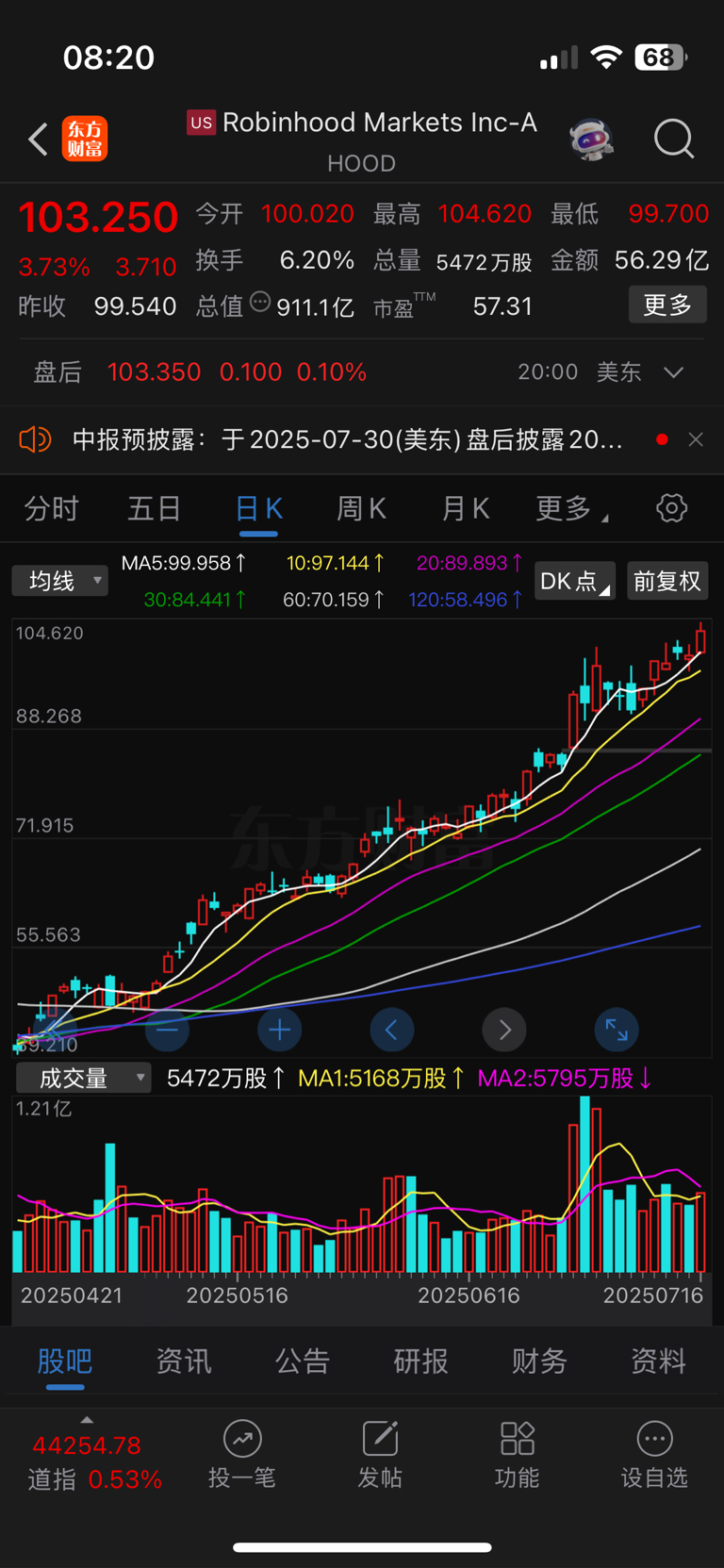The width and height of the screenshot is (724, 1568).
Task: Switch to the 分时 tab
Action: coord(52,509)
